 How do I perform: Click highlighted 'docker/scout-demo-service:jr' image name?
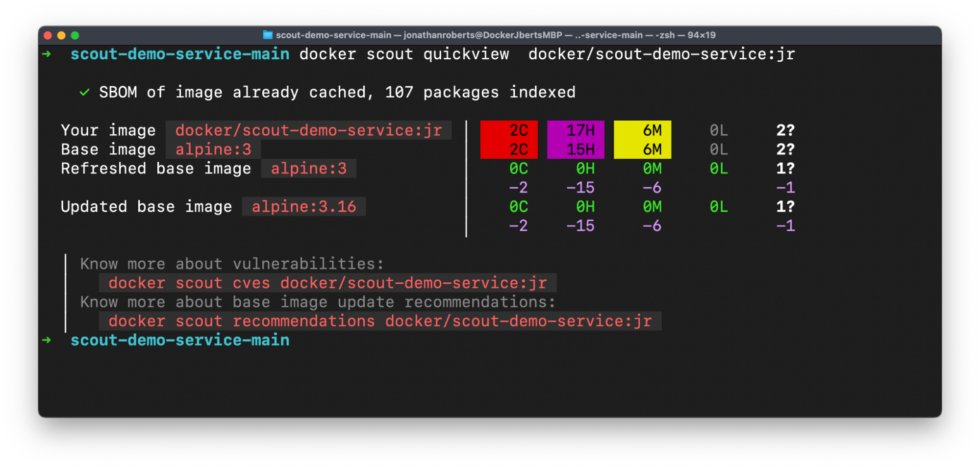[309, 131]
